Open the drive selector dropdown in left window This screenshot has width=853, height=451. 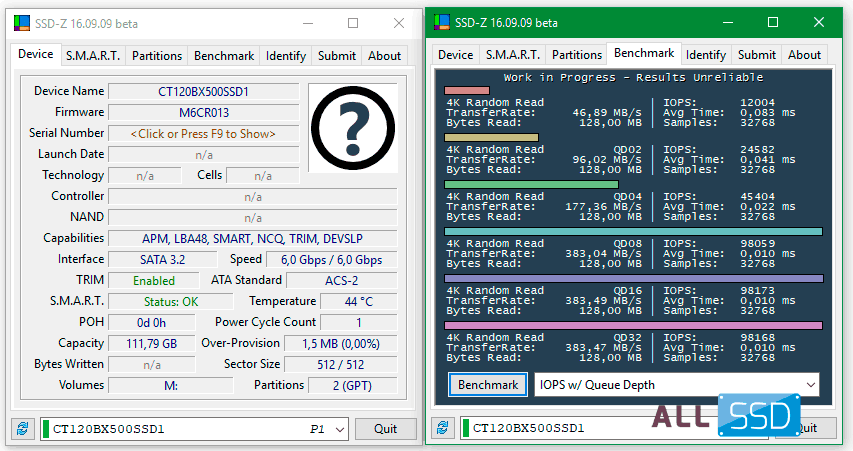point(338,429)
